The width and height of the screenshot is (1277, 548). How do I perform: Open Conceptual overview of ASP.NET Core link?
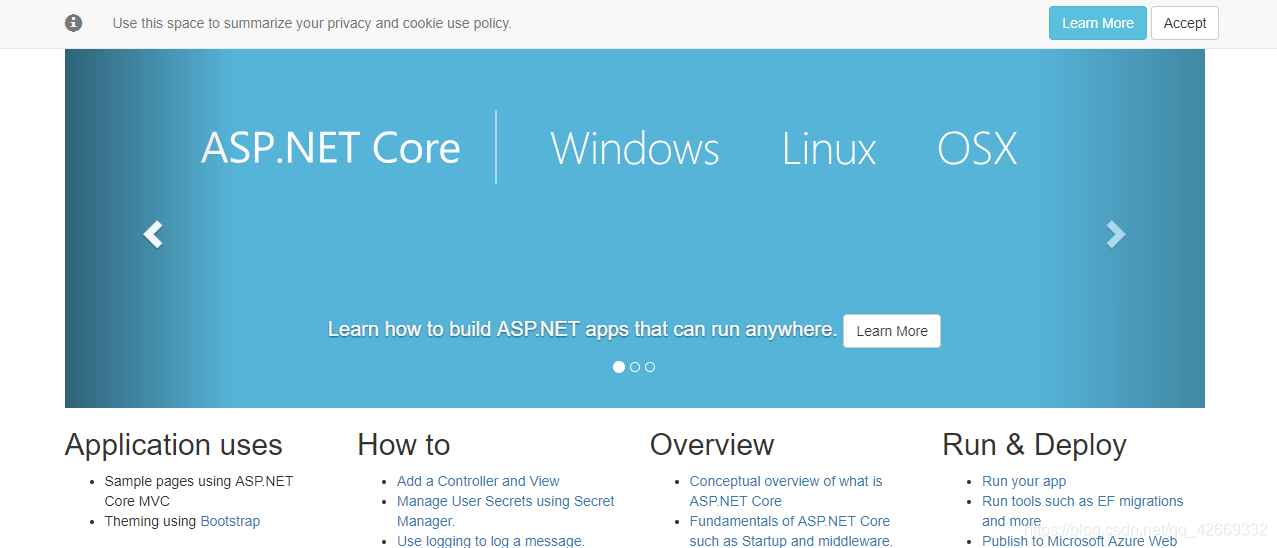(786, 491)
